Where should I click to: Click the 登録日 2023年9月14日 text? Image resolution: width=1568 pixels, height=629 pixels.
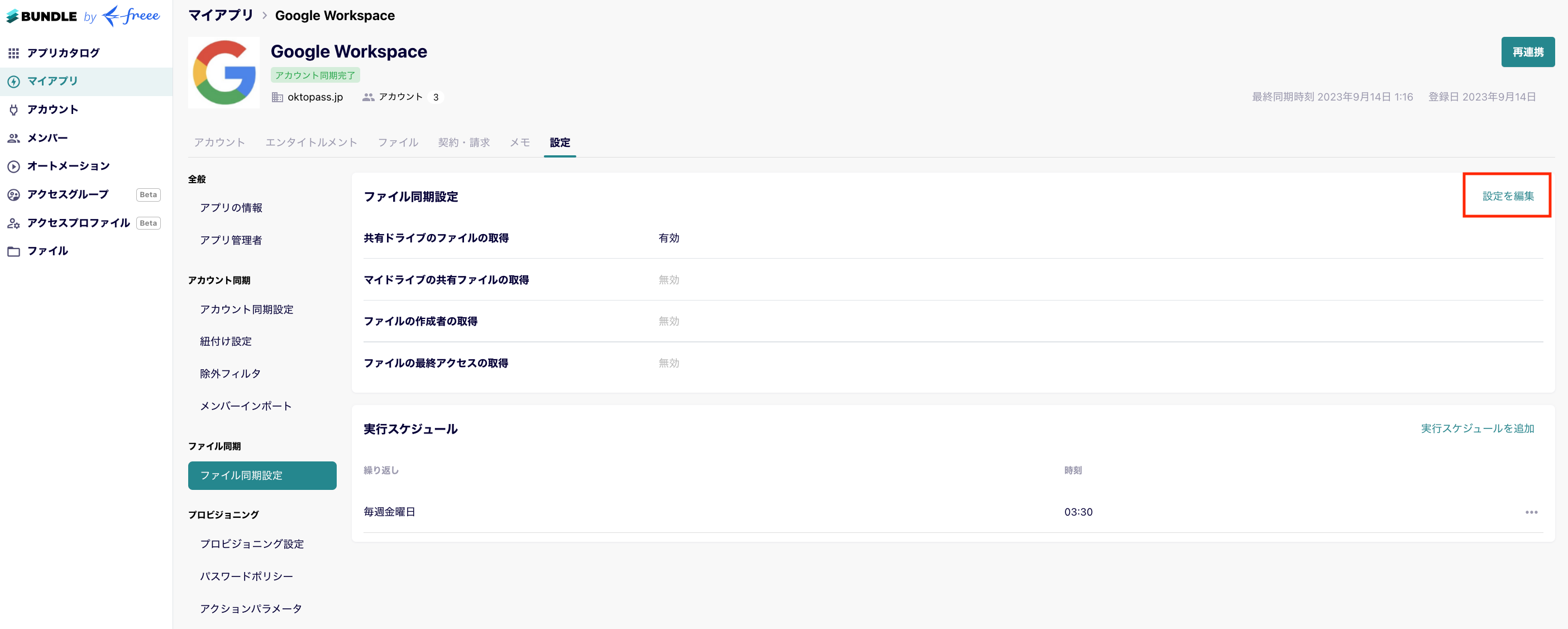click(x=1481, y=97)
